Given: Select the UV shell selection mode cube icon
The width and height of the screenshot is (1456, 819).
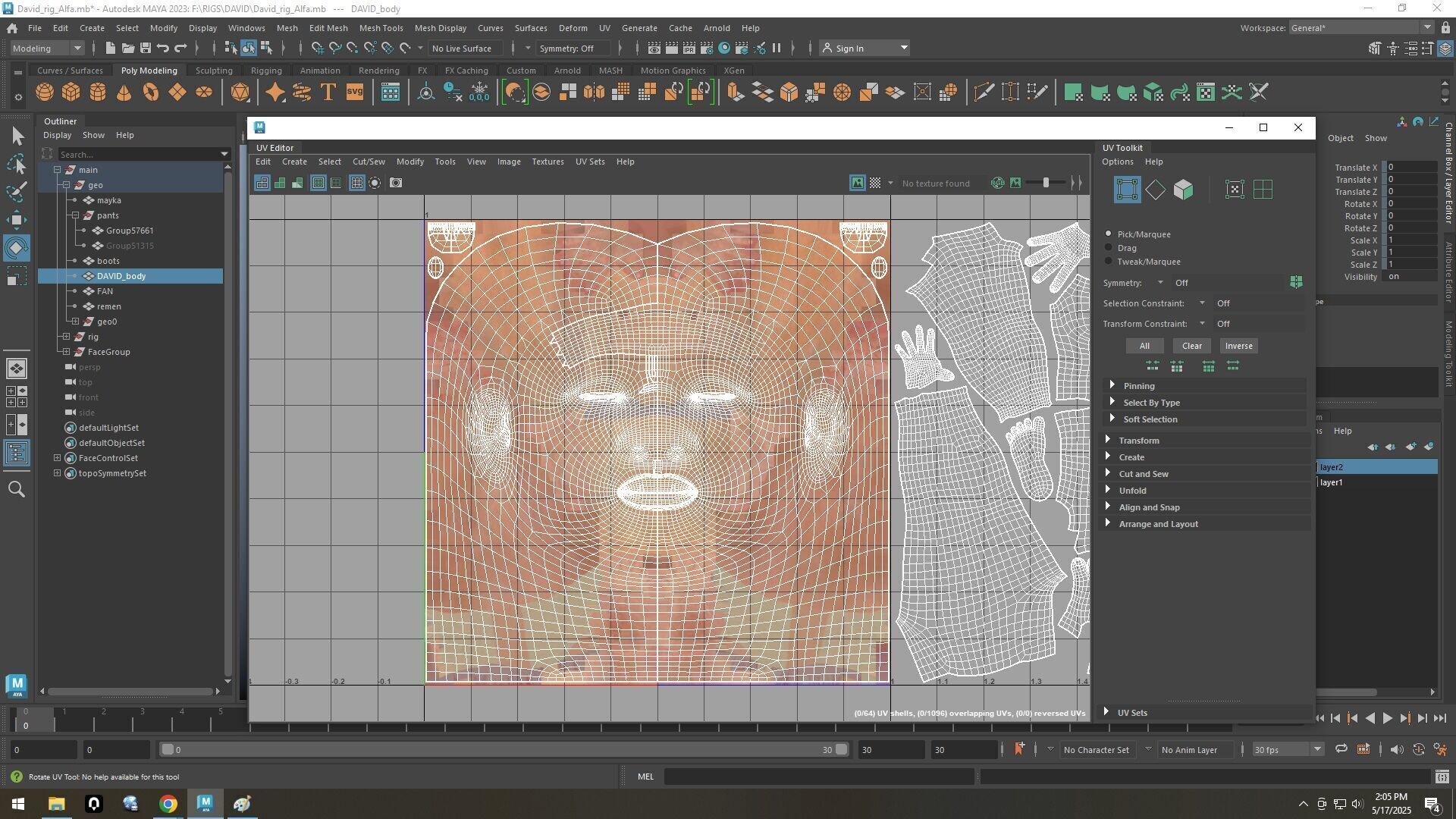Looking at the screenshot, I should (x=1184, y=190).
